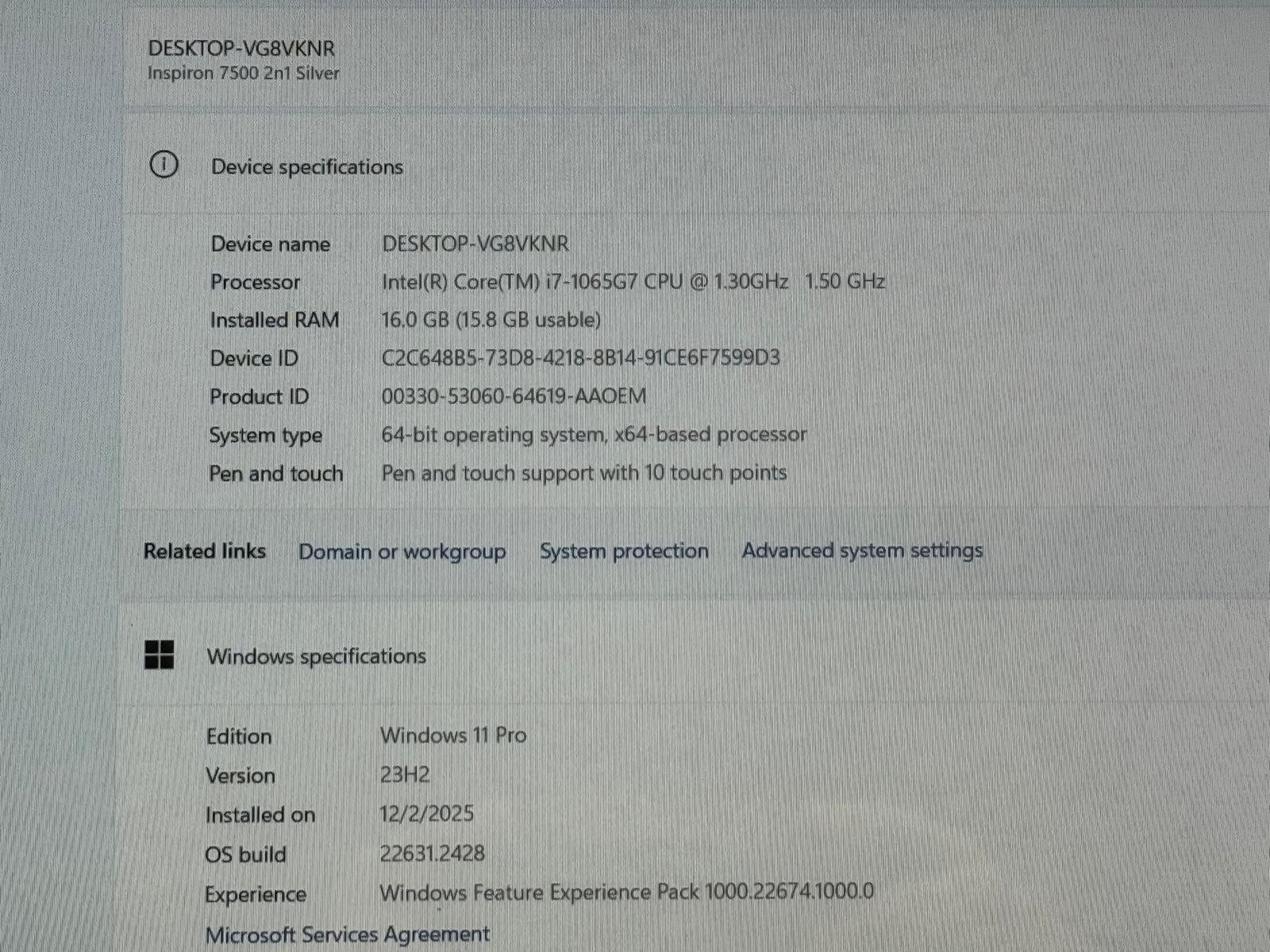
Task: Open Advanced system settings link
Action: pos(862,551)
